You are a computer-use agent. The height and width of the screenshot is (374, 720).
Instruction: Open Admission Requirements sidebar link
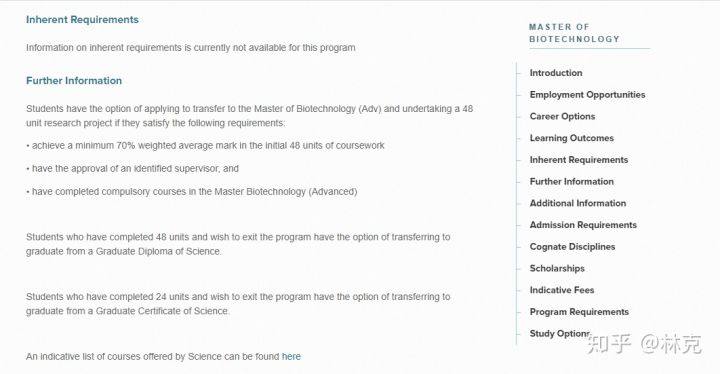tap(583, 225)
